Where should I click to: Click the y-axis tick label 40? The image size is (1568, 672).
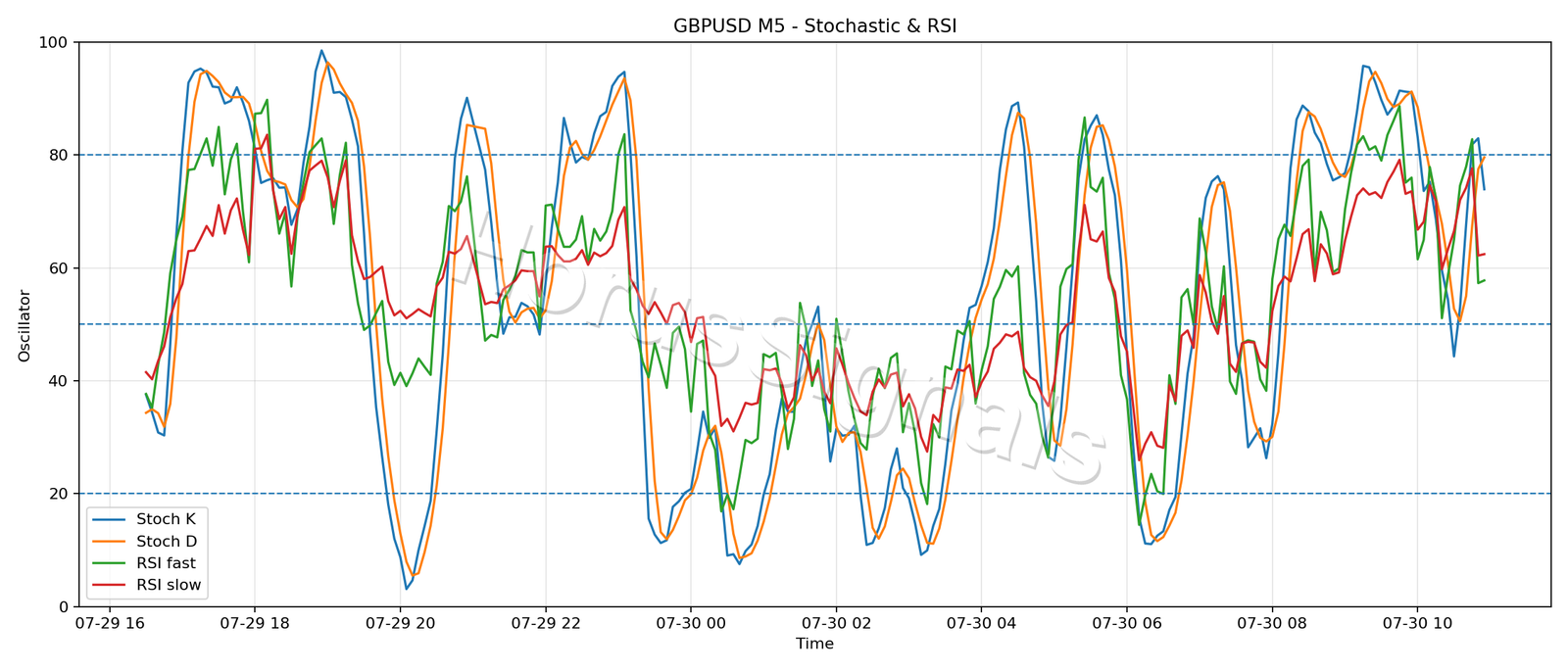point(58,381)
